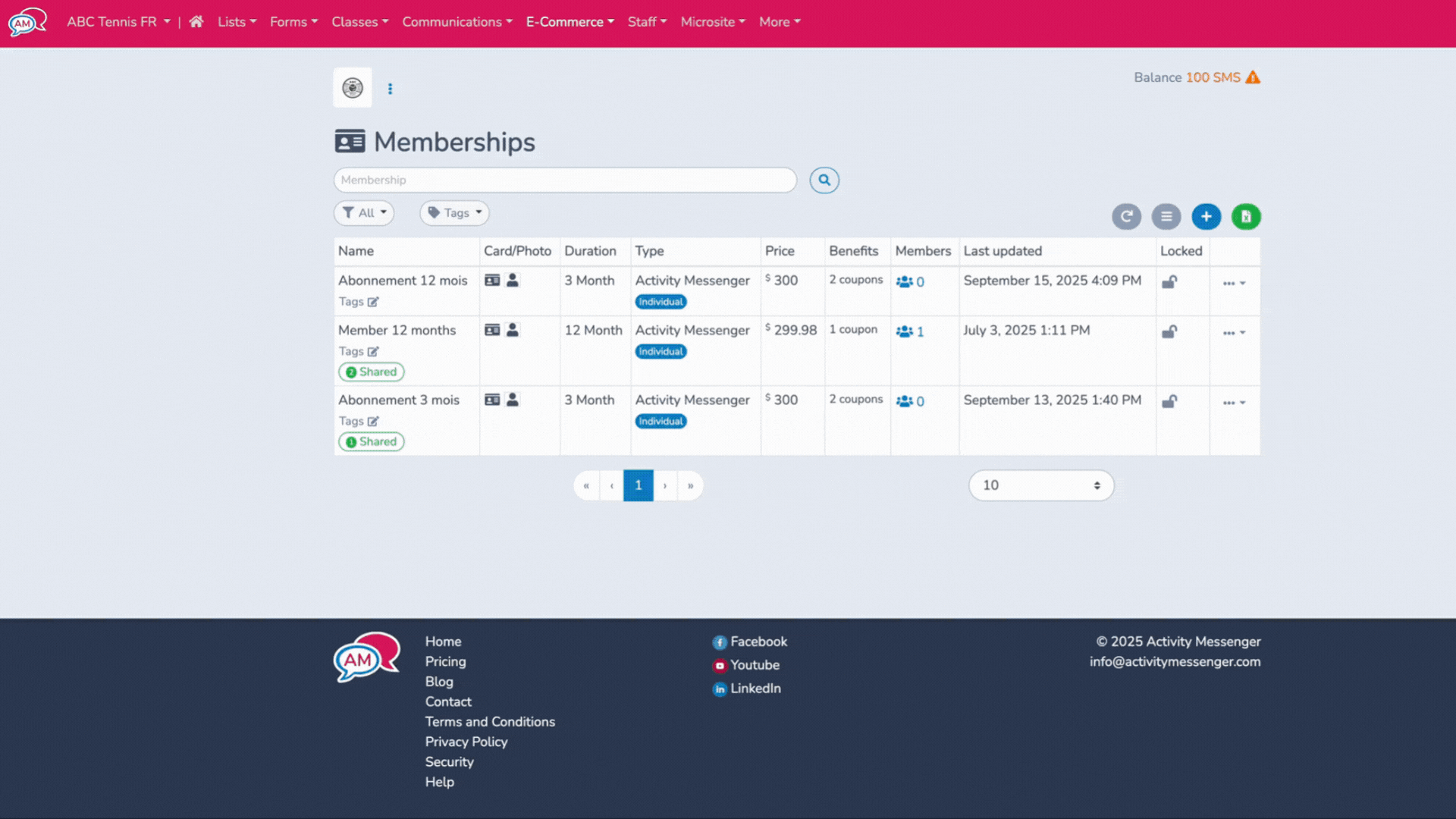
Task: Expand the All filter dropdown
Action: [364, 213]
